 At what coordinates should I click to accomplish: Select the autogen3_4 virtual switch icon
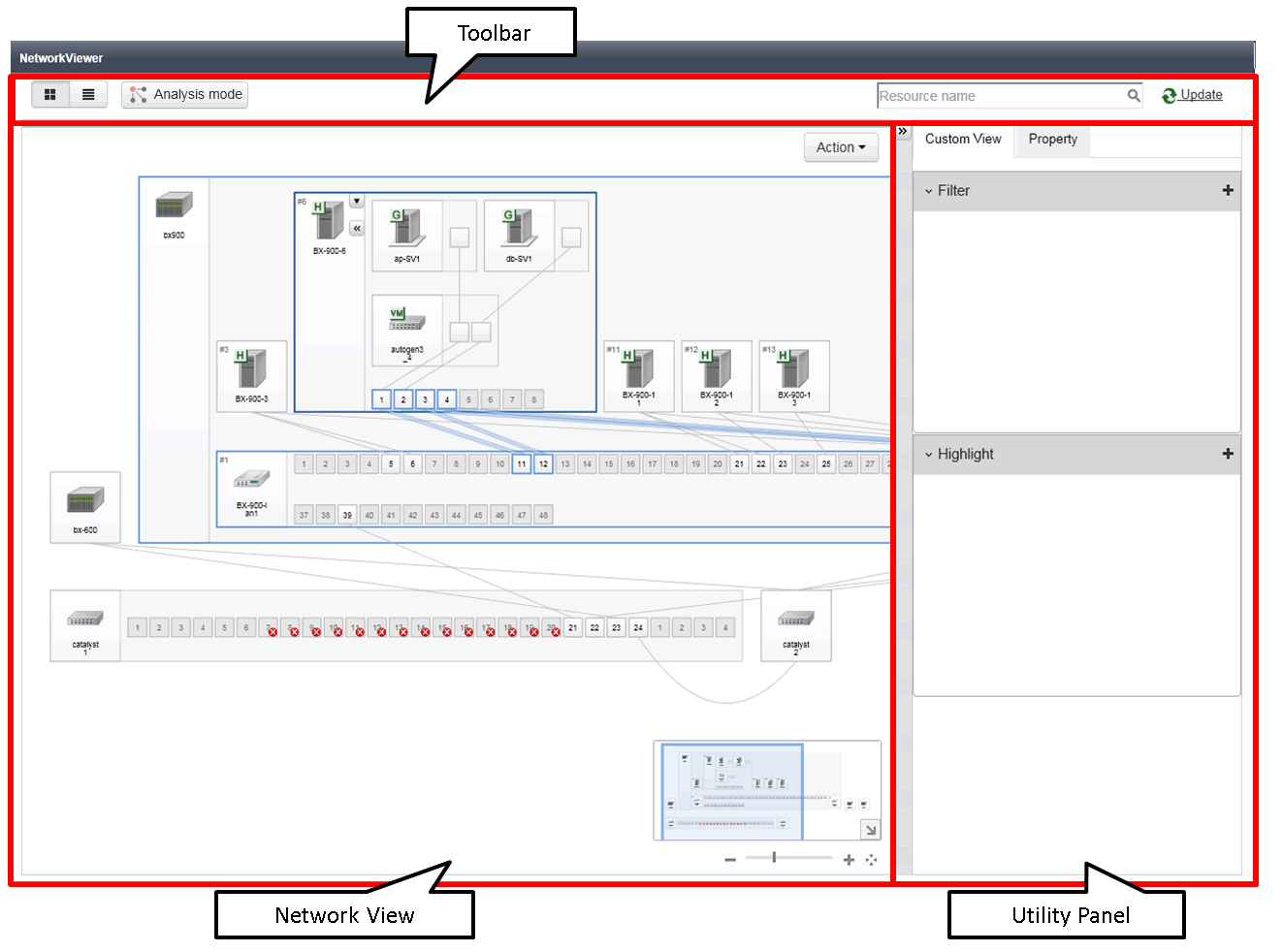tap(406, 321)
